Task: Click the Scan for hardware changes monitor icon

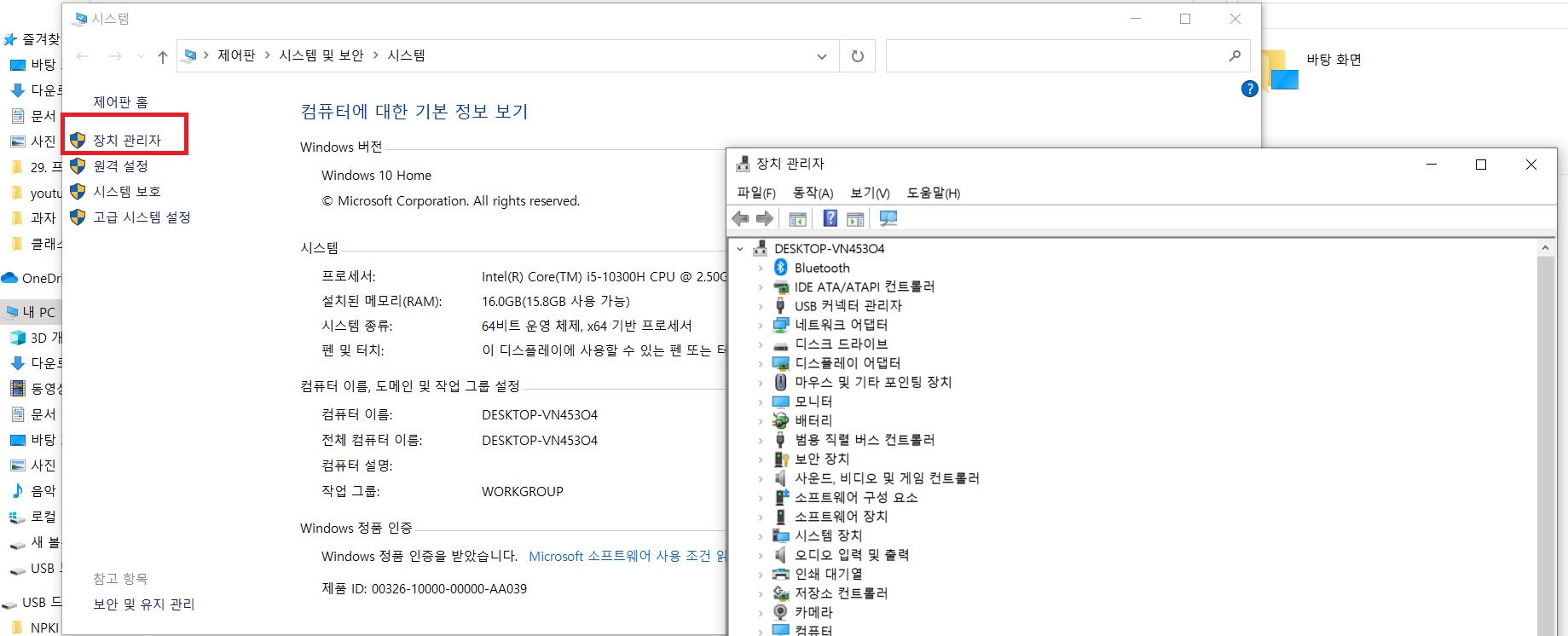Action: 888,219
